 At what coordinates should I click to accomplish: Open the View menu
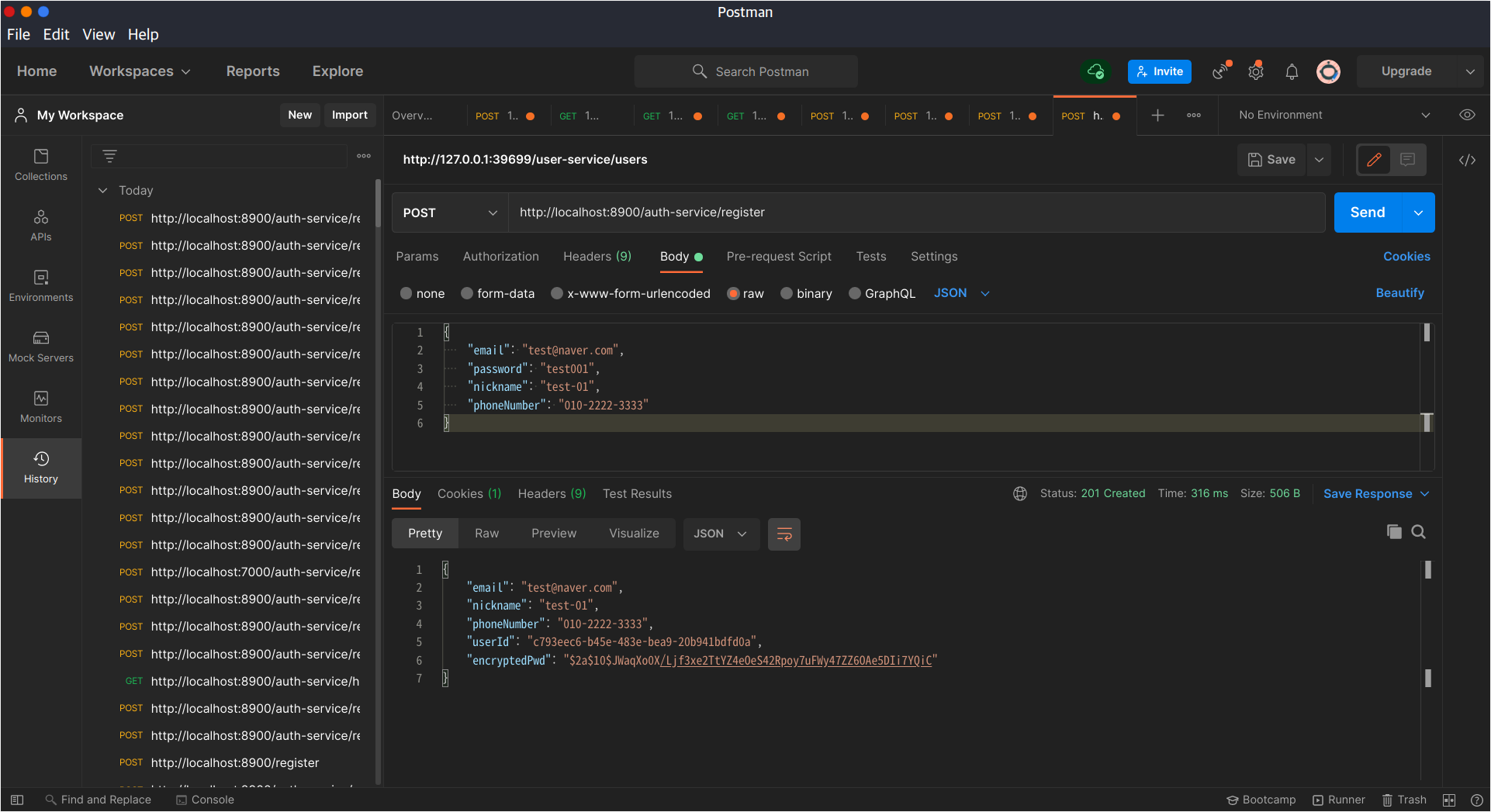coord(99,34)
